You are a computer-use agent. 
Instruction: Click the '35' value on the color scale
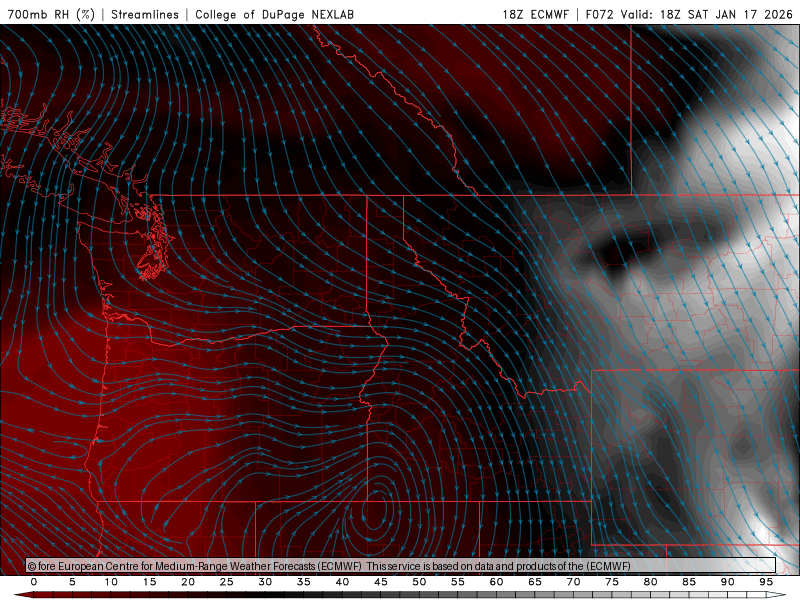point(304,582)
